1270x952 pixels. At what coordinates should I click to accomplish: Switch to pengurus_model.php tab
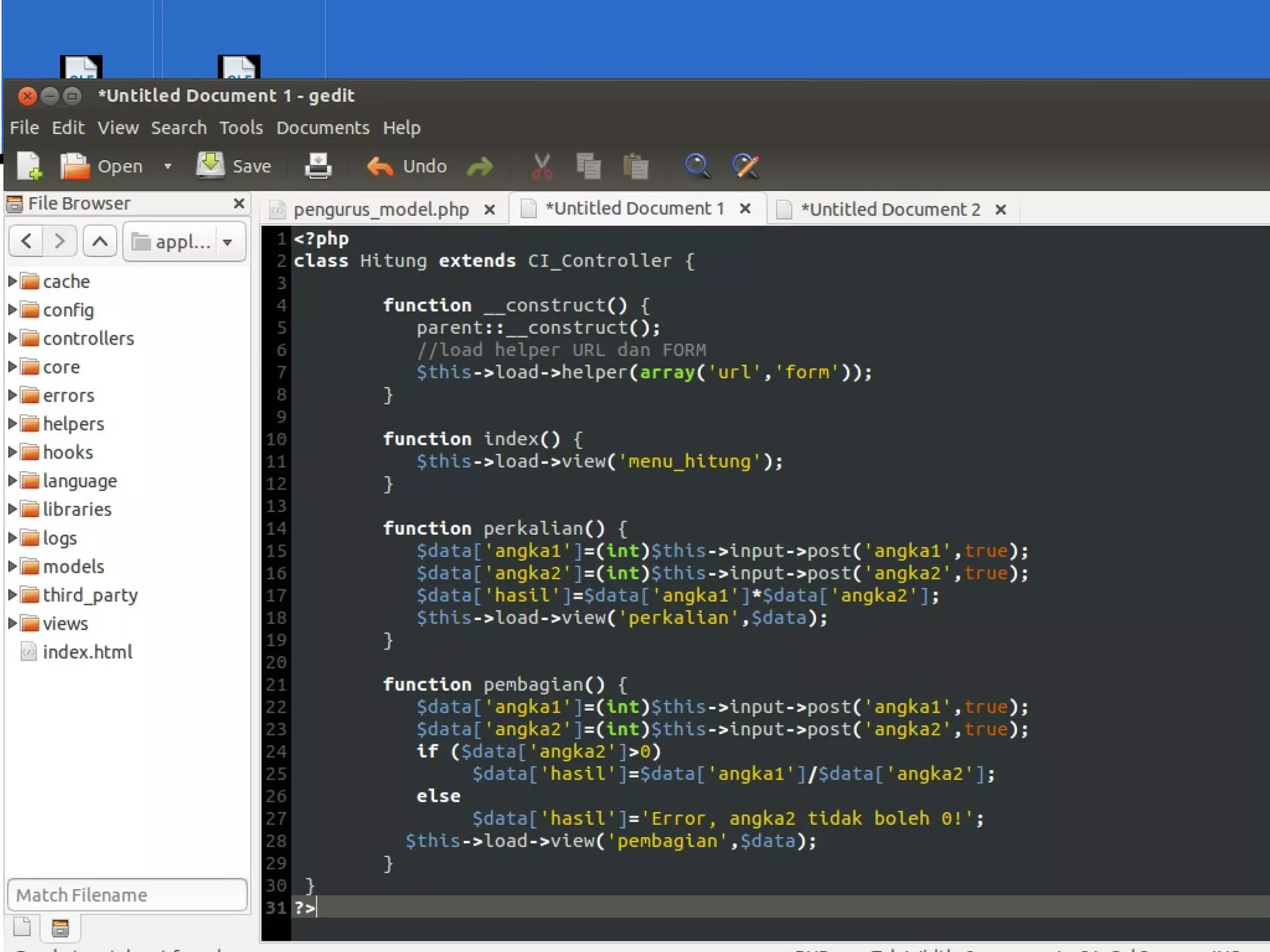tap(381, 209)
